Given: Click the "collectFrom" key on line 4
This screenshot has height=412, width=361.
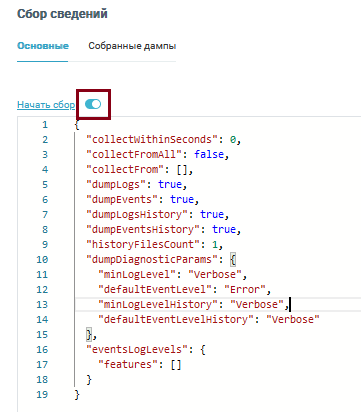Looking at the screenshot, I should click(x=125, y=169).
